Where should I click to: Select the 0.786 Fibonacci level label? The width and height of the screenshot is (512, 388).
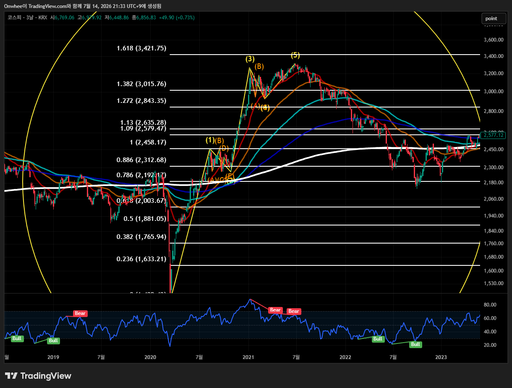(141, 175)
